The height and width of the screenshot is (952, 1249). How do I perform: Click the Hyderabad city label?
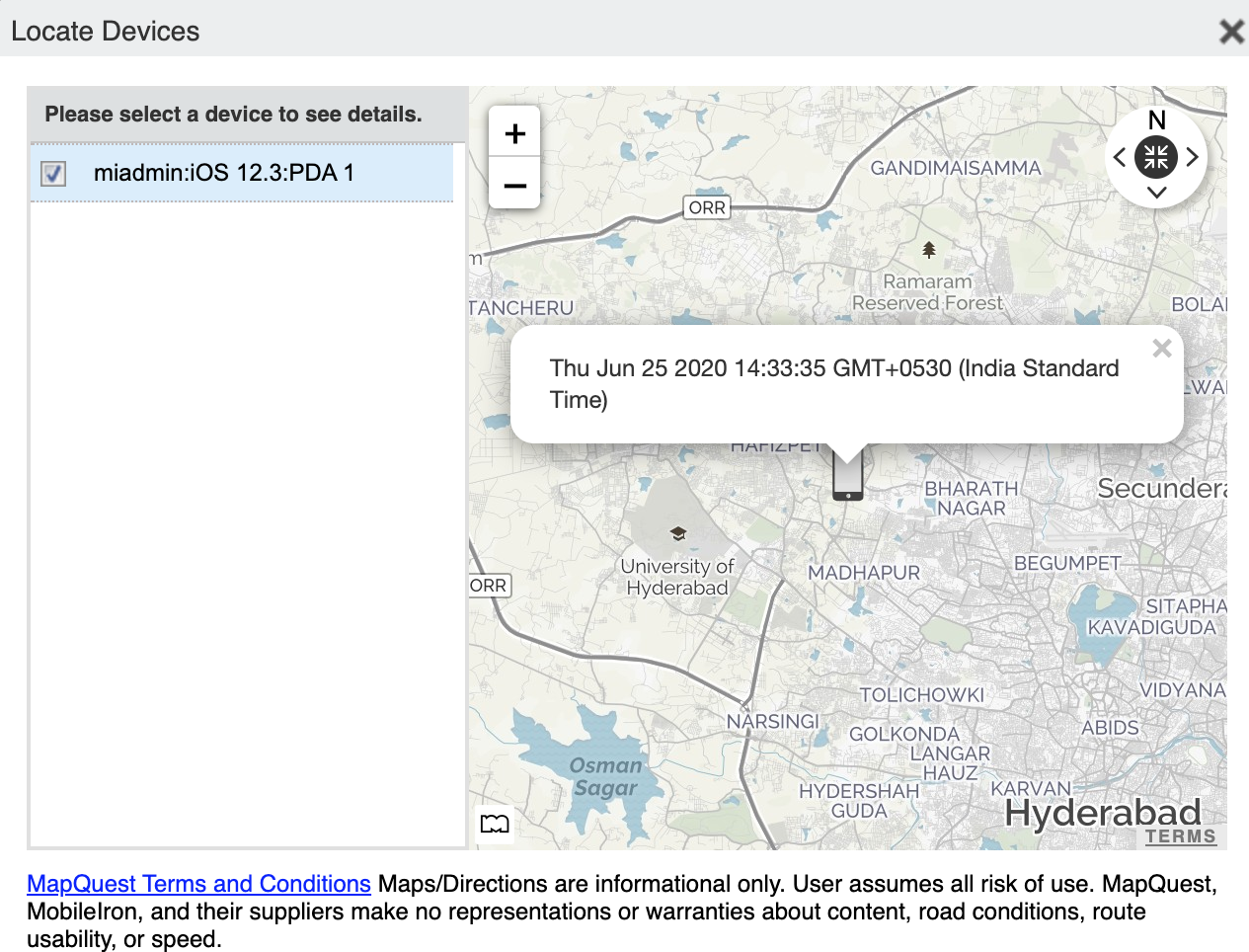tap(1102, 813)
